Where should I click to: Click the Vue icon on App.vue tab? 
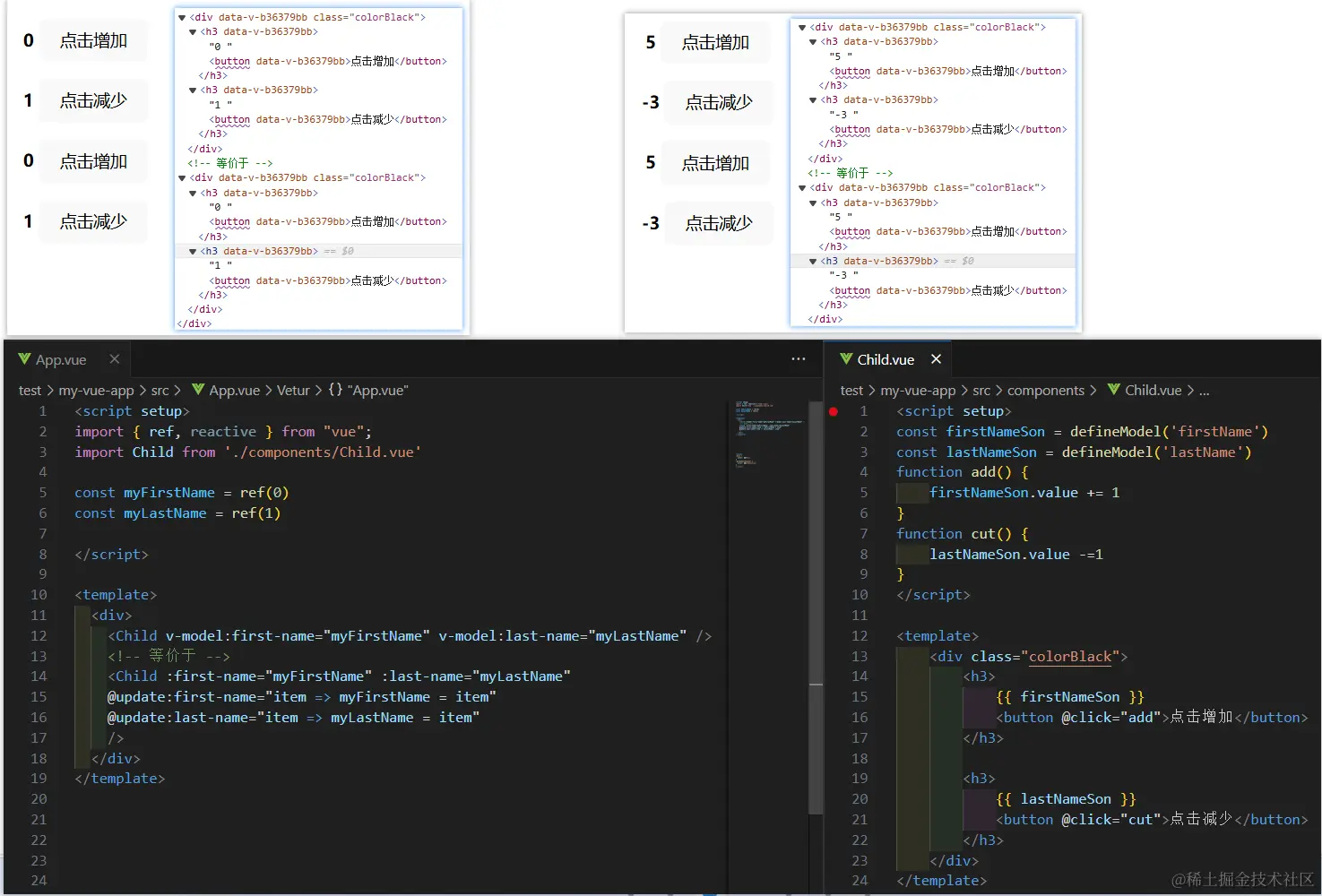(x=24, y=359)
